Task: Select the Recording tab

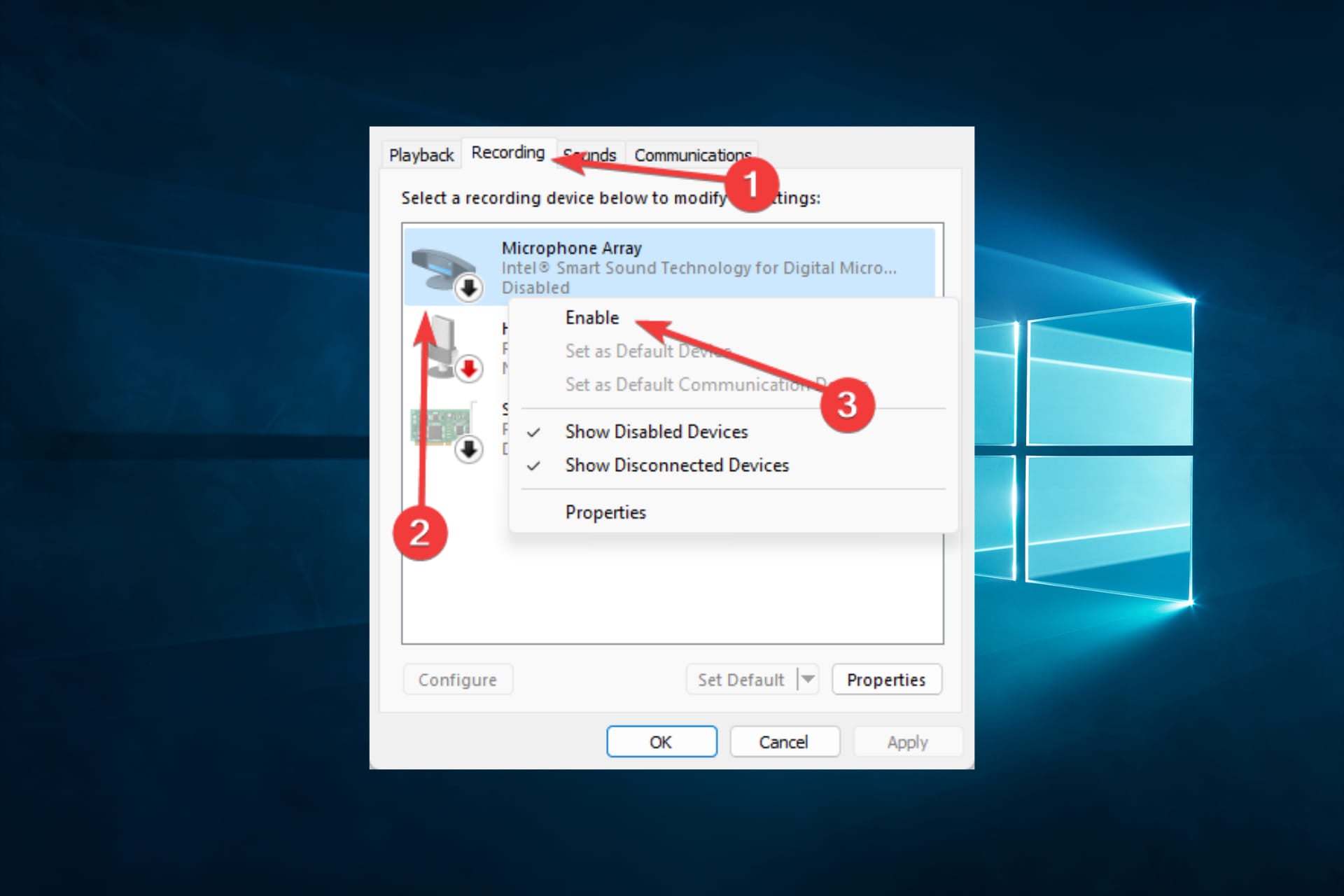Action: tap(508, 152)
